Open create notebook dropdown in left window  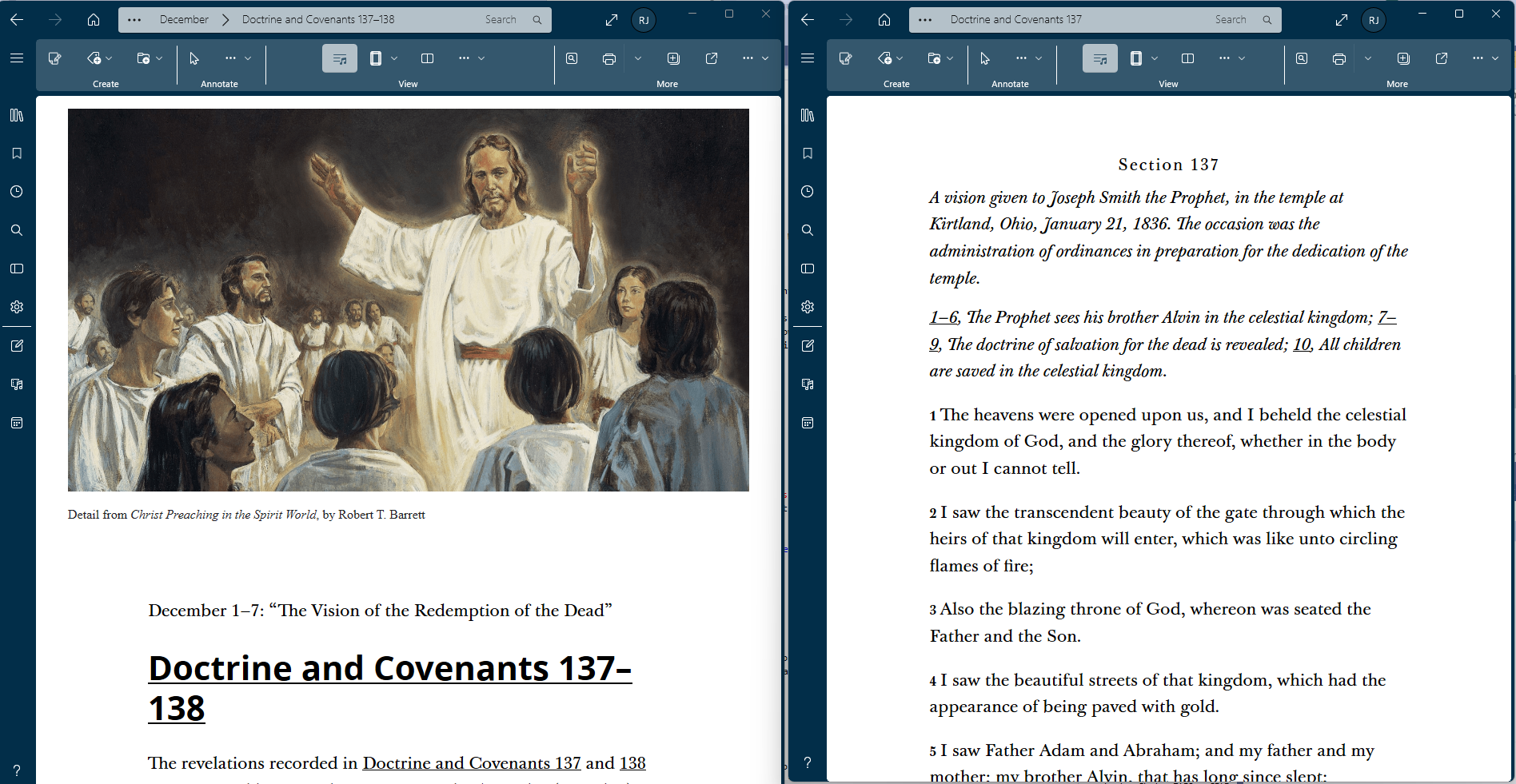click(x=150, y=58)
